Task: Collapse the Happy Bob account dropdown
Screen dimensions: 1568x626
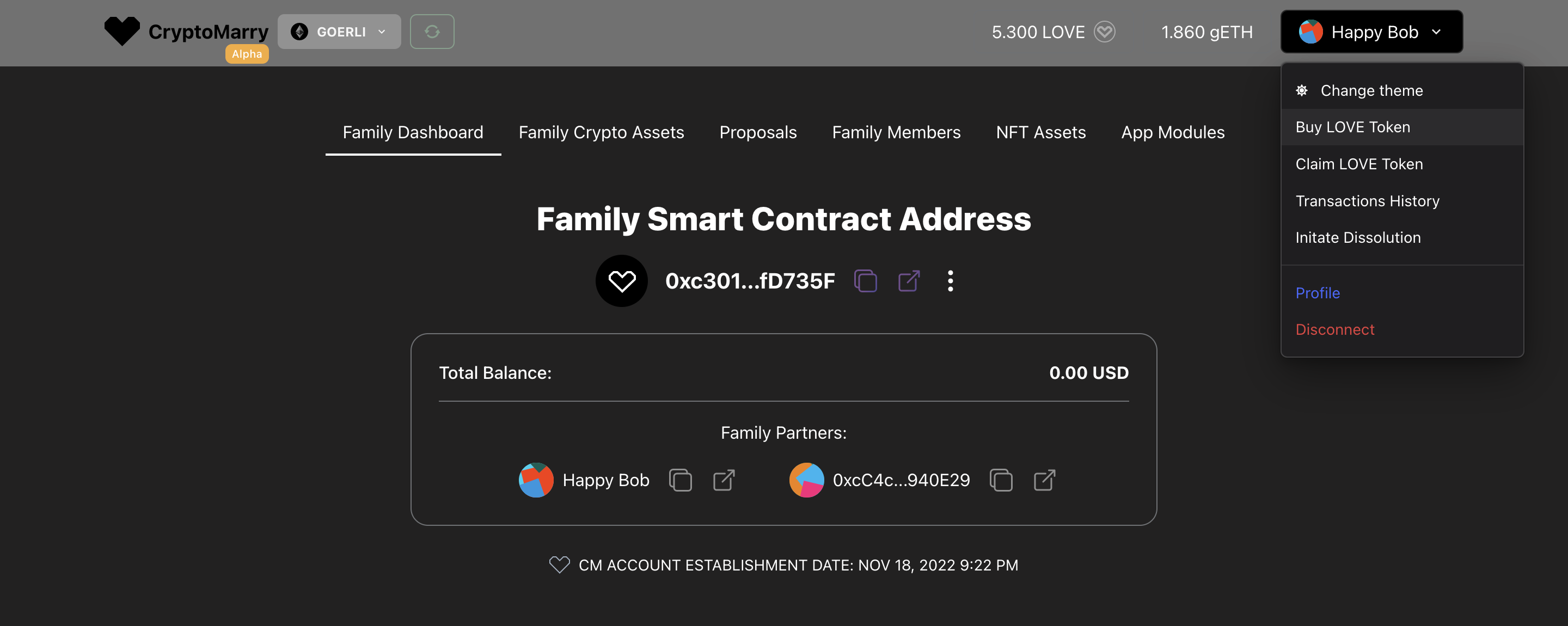Action: 1371,32
